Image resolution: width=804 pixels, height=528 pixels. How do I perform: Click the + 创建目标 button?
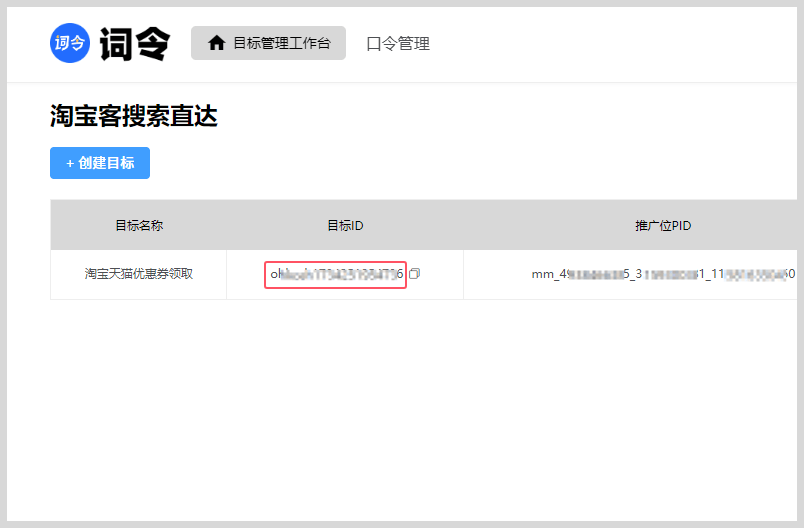(100, 163)
